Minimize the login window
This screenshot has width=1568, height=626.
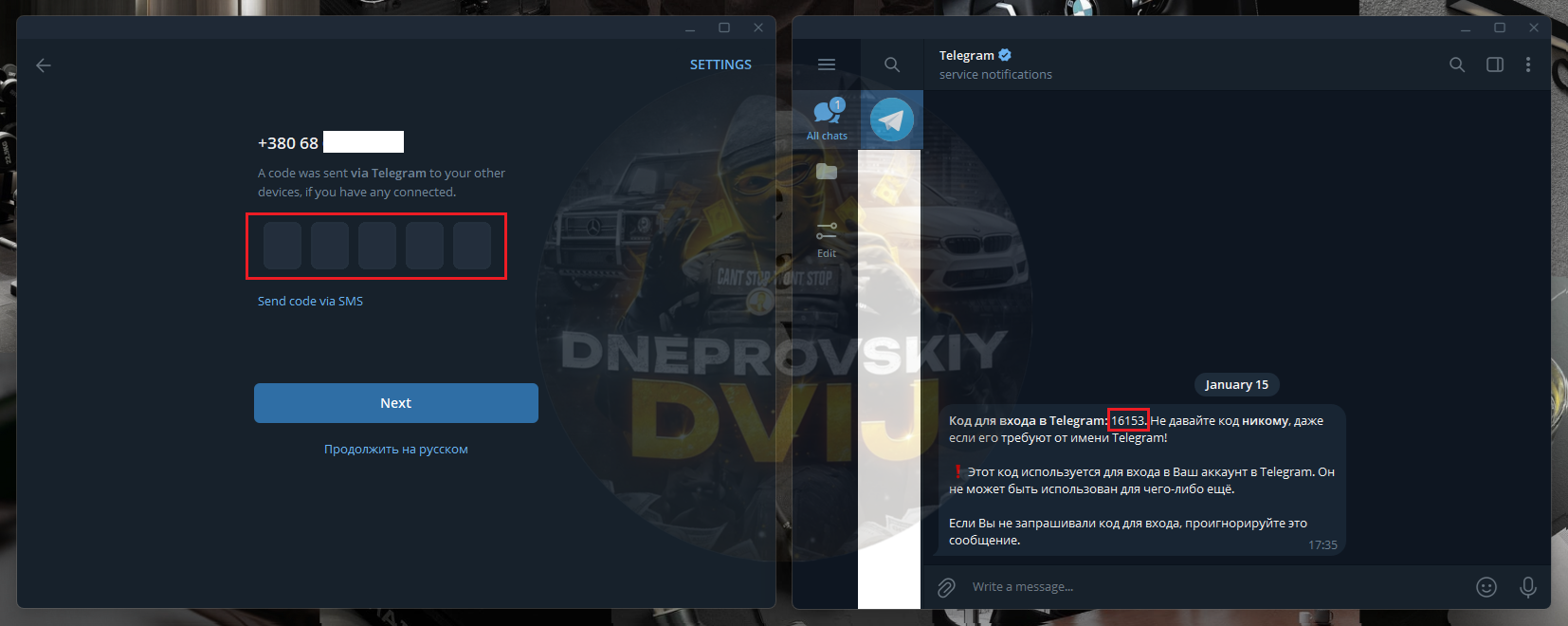coord(690,28)
